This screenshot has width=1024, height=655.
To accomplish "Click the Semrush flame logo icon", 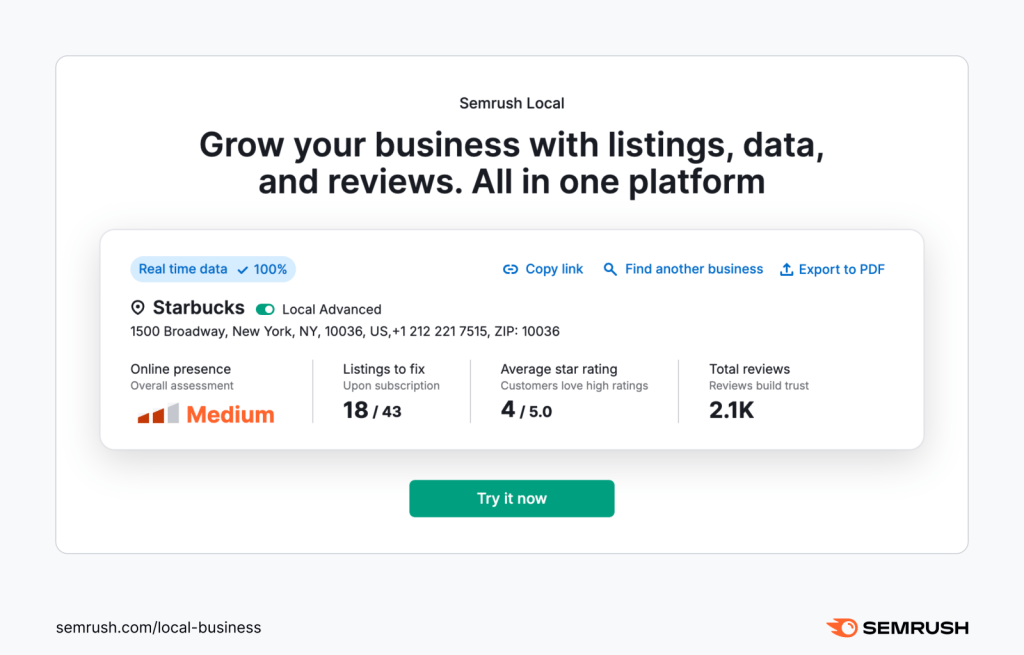I will click(841, 628).
